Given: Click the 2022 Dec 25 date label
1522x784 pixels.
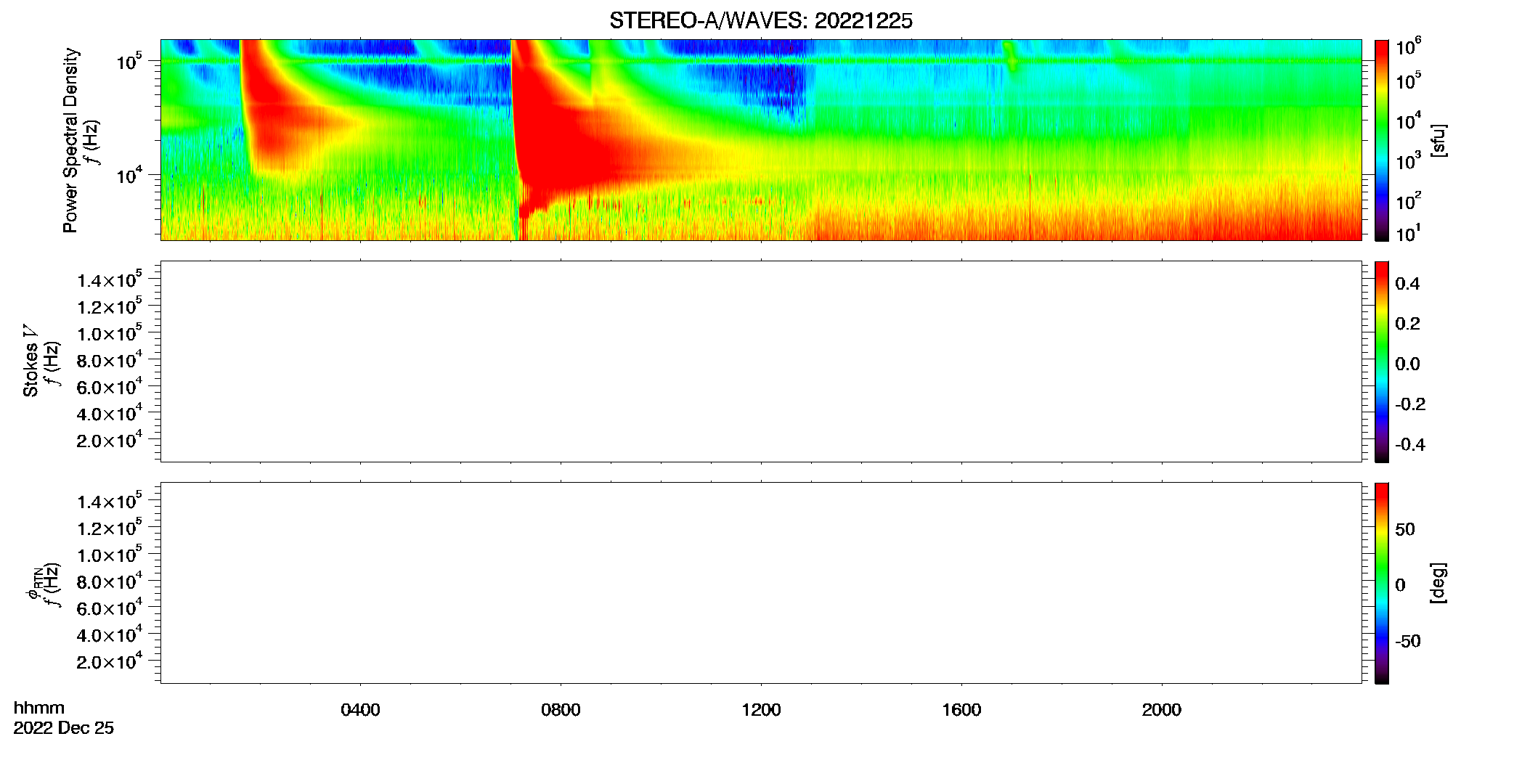Looking at the screenshot, I should point(64,728).
